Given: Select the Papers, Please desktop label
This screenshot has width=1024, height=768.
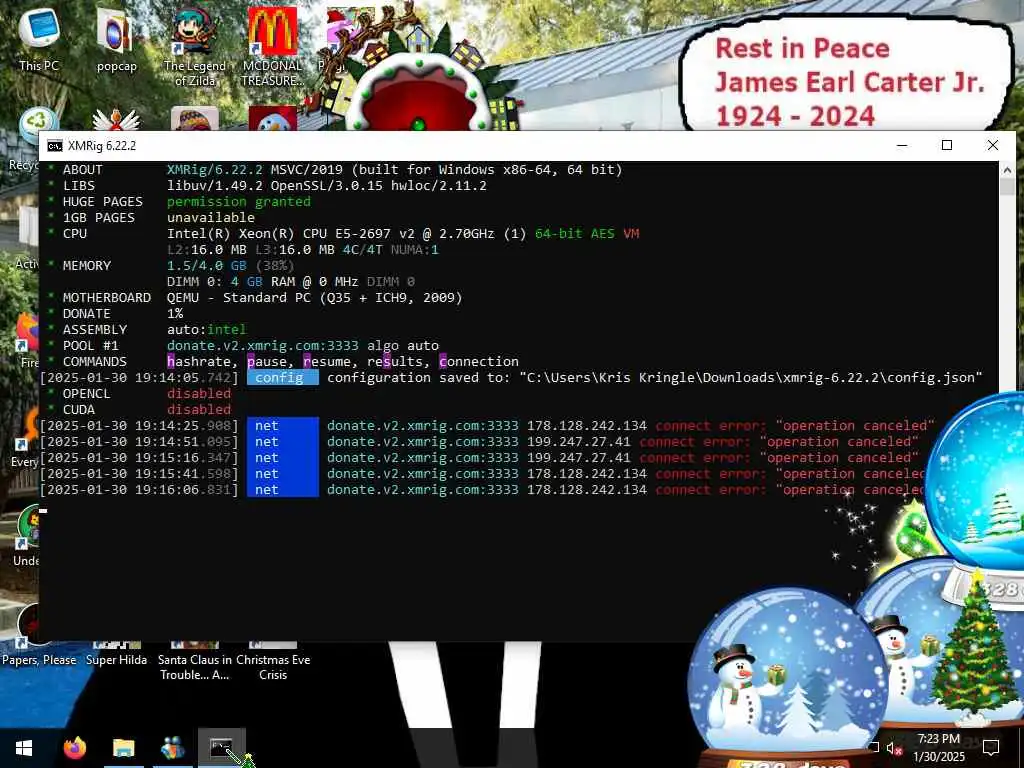Looking at the screenshot, I should click(x=39, y=660).
